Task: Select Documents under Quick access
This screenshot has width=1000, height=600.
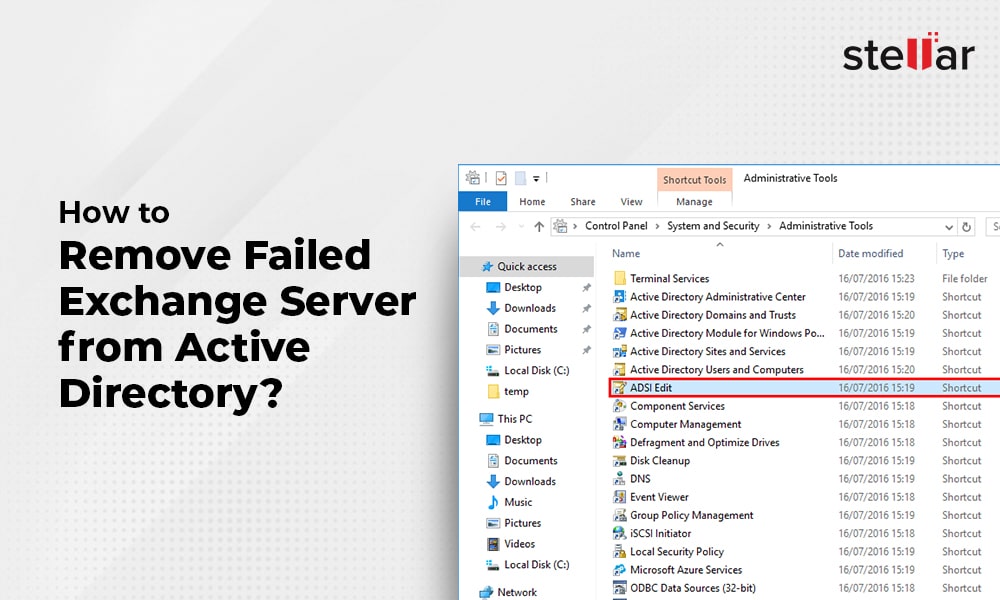Action: (x=531, y=329)
